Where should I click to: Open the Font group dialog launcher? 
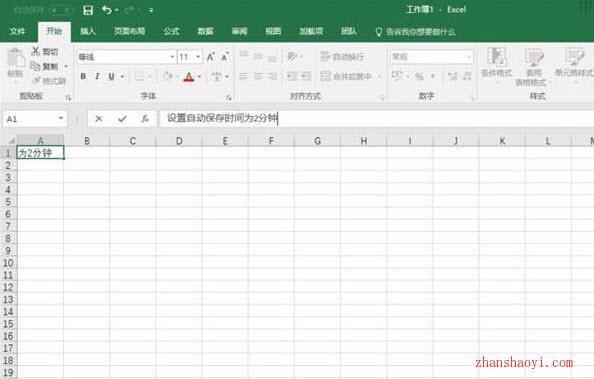tap(228, 98)
